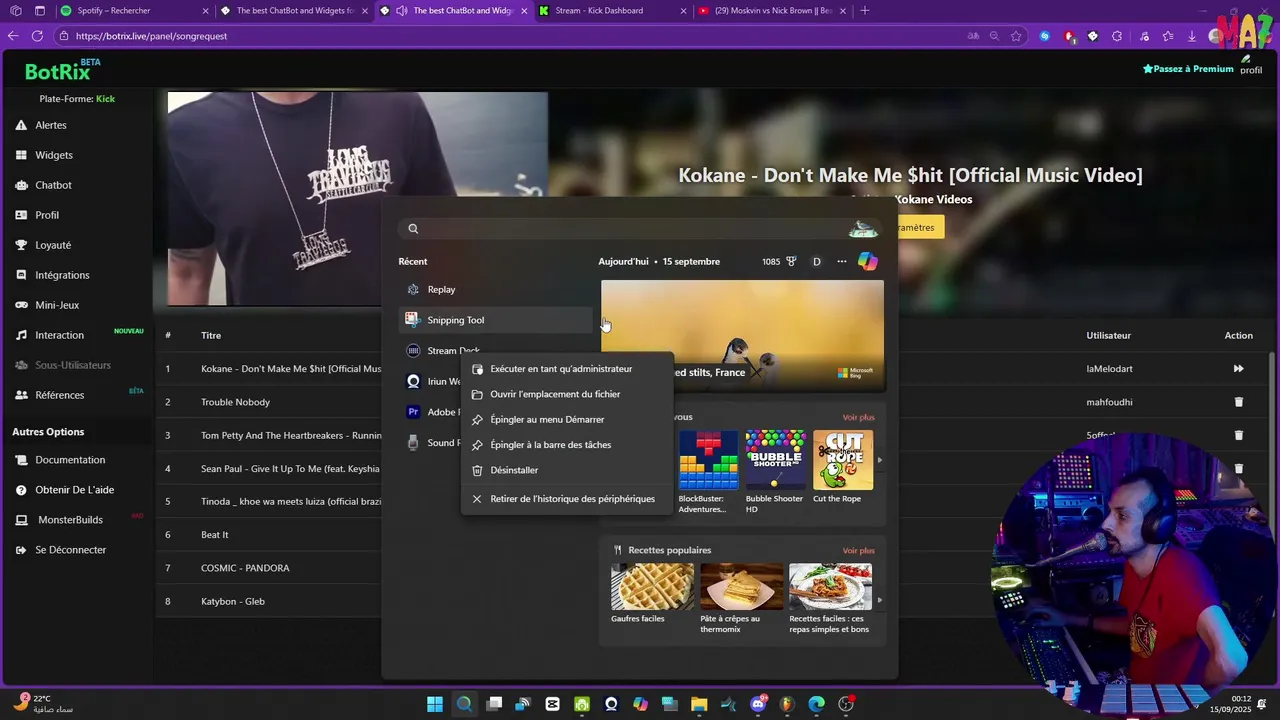Open a new browser tab

point(865,11)
